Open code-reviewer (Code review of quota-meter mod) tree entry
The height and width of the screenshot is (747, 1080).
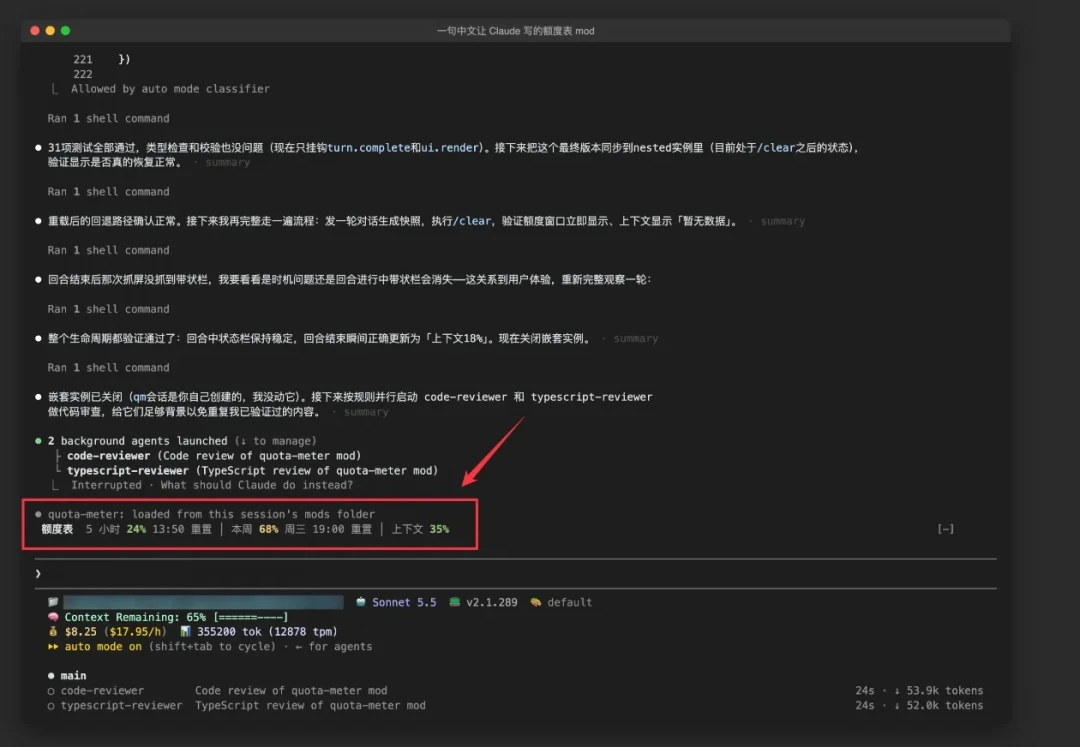(x=214, y=456)
